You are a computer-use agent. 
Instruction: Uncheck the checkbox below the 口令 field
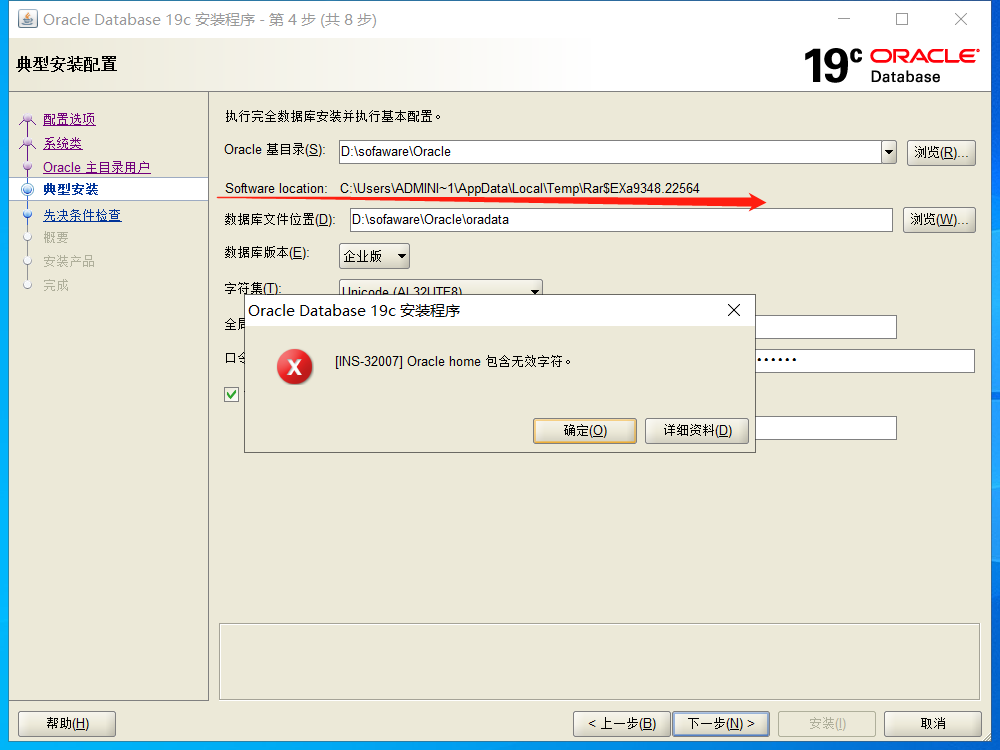(x=231, y=394)
